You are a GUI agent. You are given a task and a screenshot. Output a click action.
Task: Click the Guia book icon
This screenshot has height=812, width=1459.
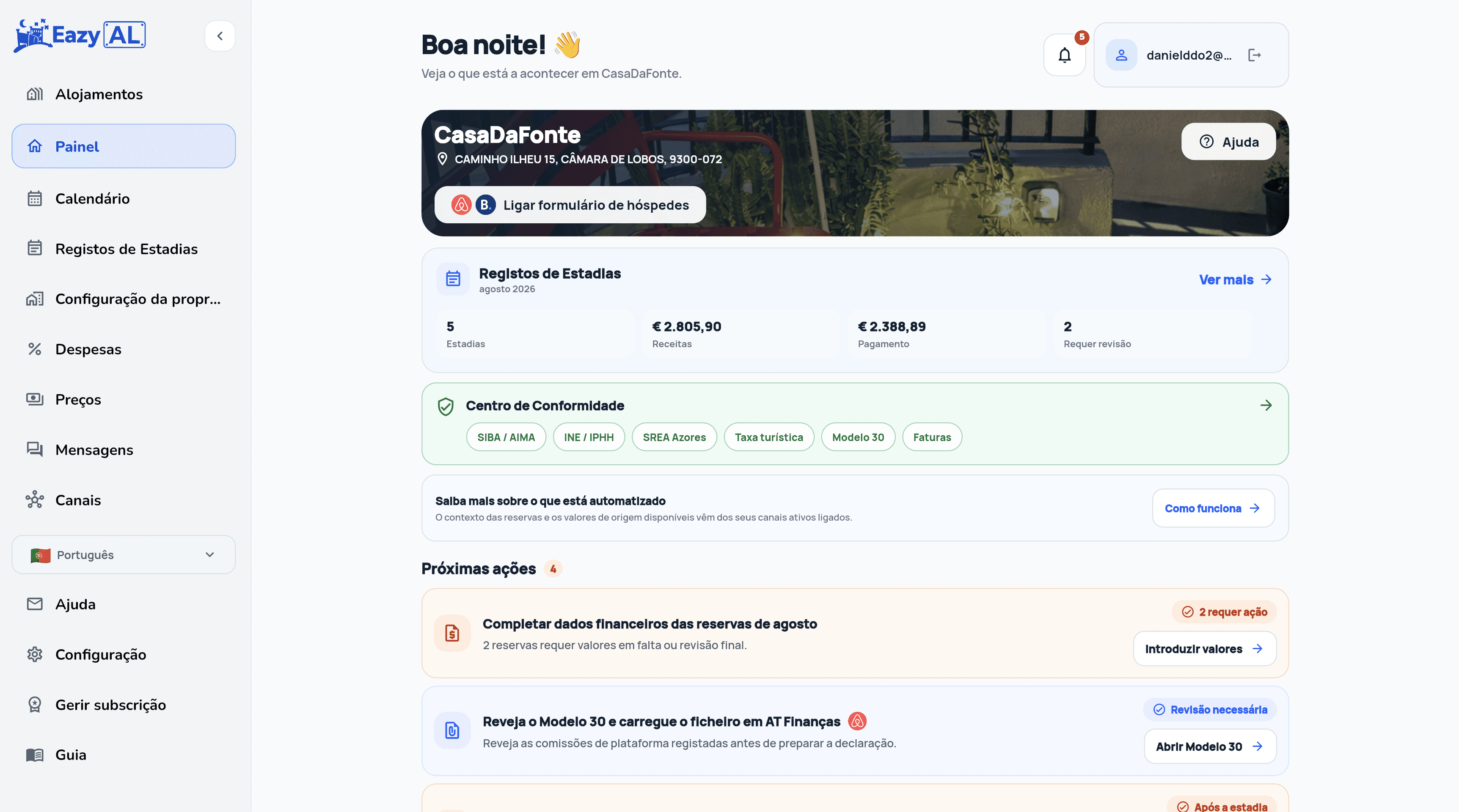click(35, 755)
